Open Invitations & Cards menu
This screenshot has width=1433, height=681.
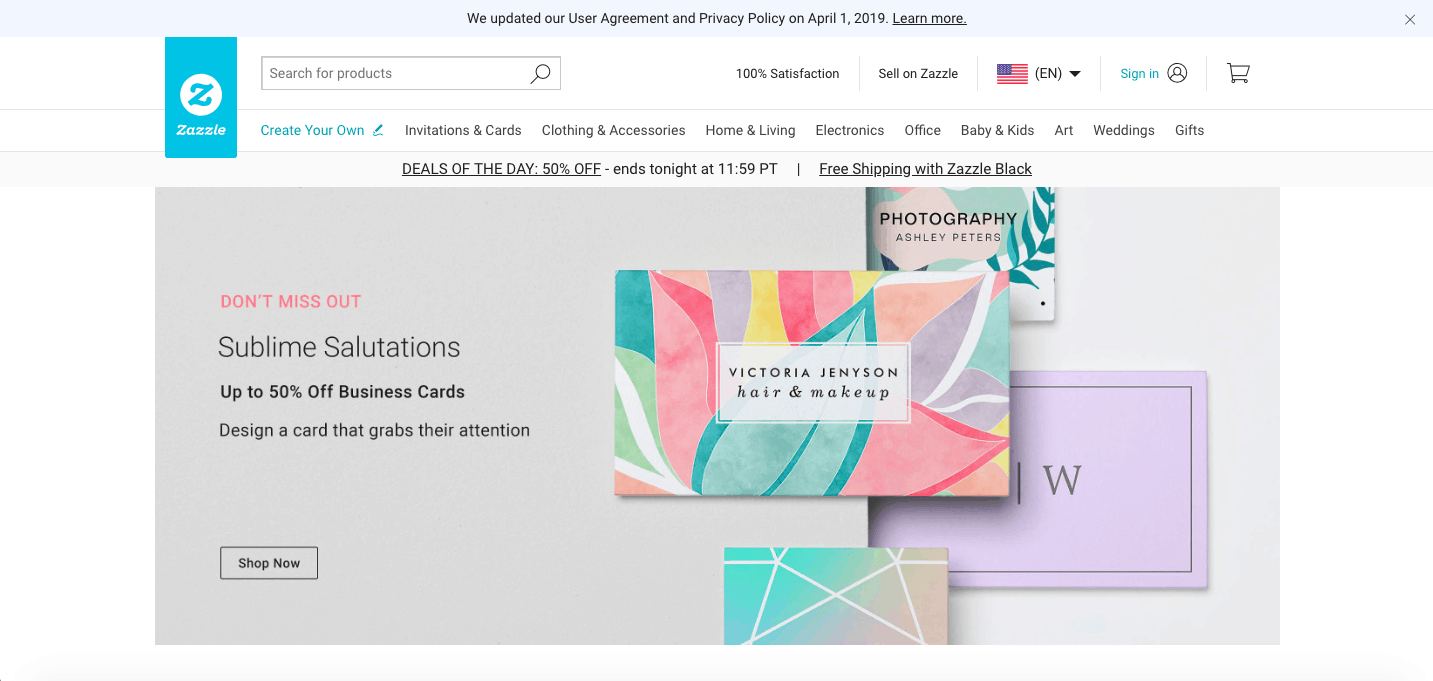[x=463, y=130]
